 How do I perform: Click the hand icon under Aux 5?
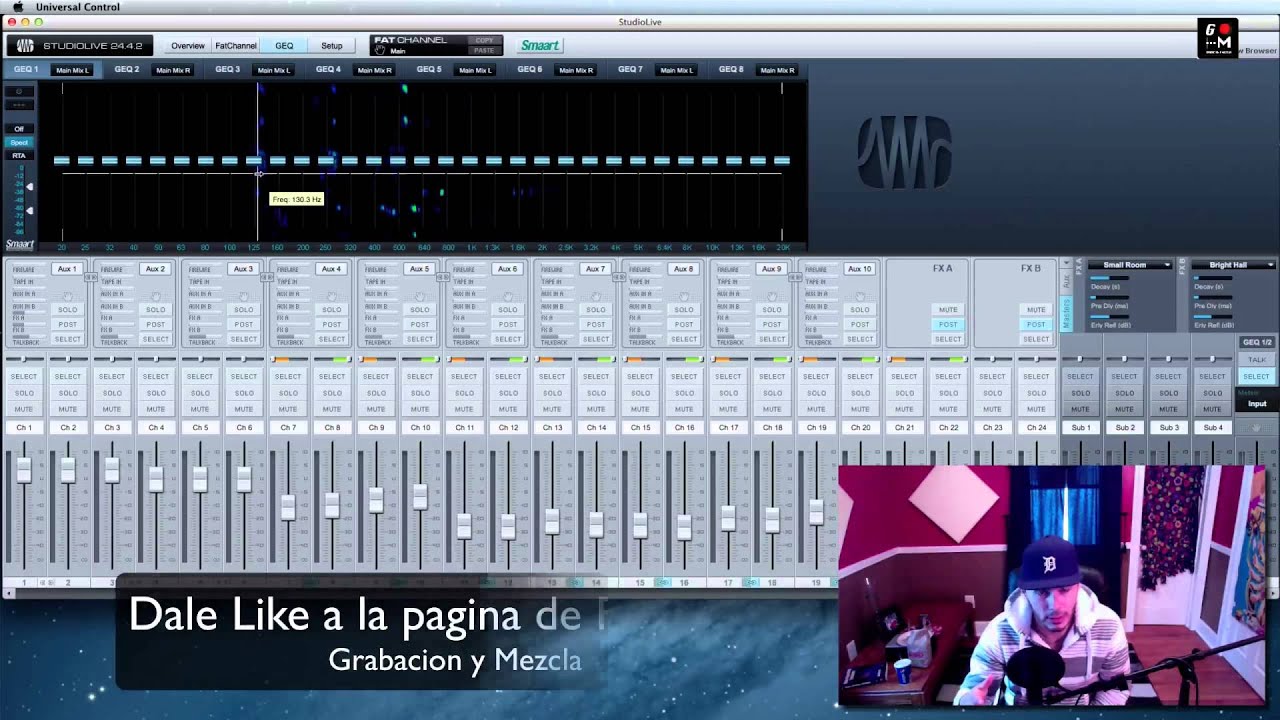[420, 296]
